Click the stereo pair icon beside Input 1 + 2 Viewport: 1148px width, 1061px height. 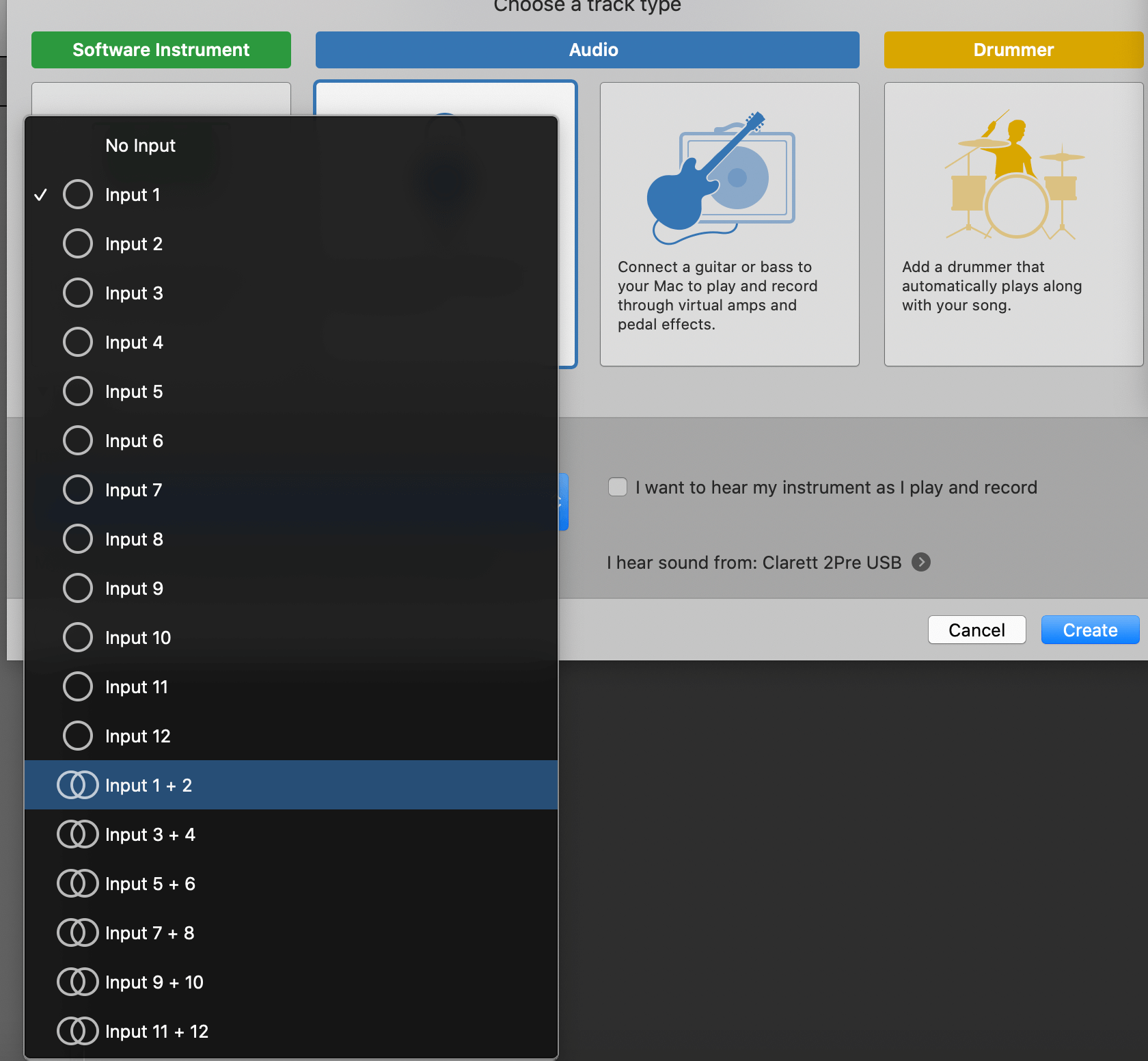[x=78, y=785]
